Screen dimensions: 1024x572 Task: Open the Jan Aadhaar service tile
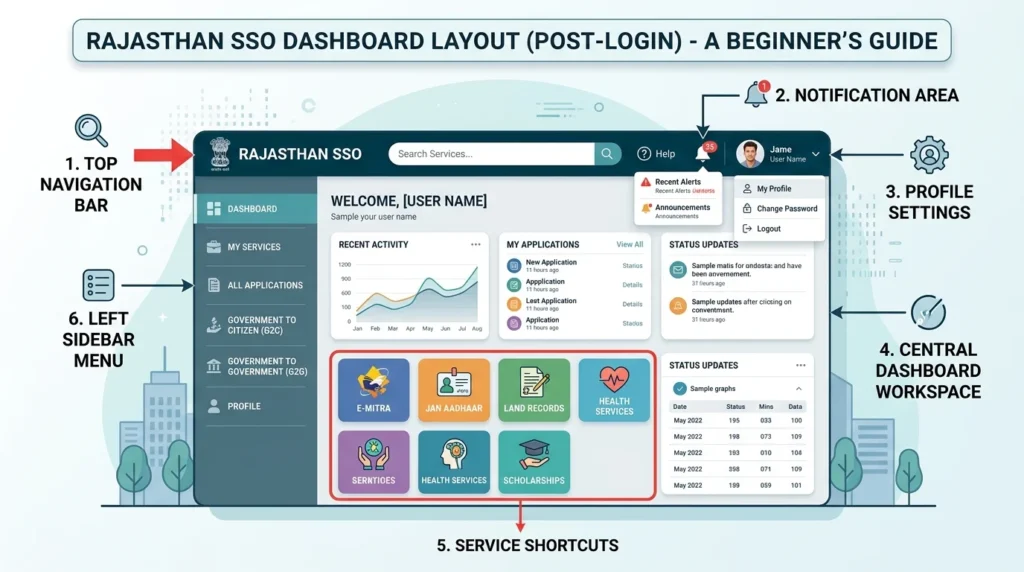[454, 390]
